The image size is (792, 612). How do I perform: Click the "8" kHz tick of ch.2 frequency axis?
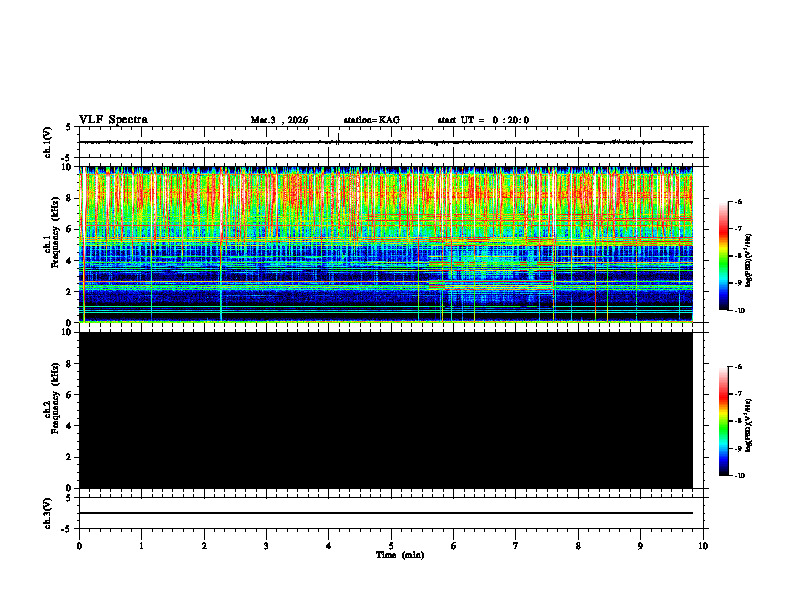pos(69,364)
